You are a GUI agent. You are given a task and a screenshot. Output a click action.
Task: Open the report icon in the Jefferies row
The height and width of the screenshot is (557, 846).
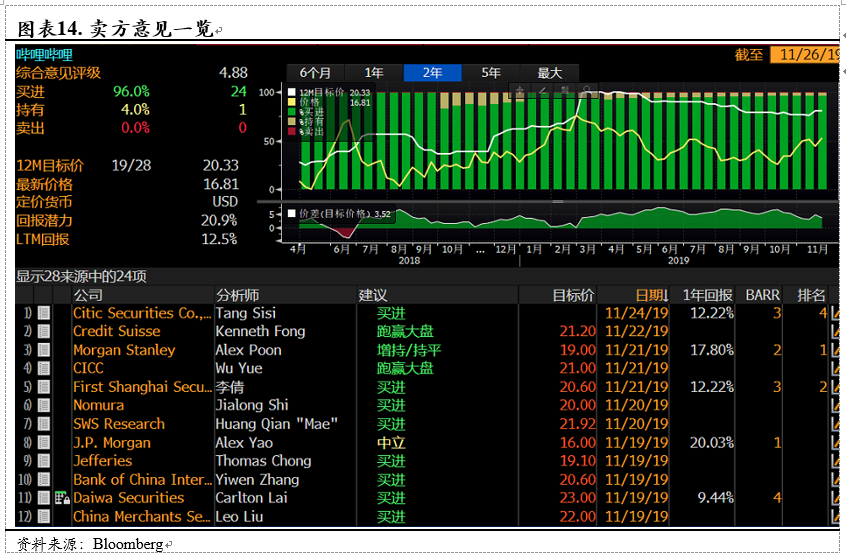pos(44,461)
